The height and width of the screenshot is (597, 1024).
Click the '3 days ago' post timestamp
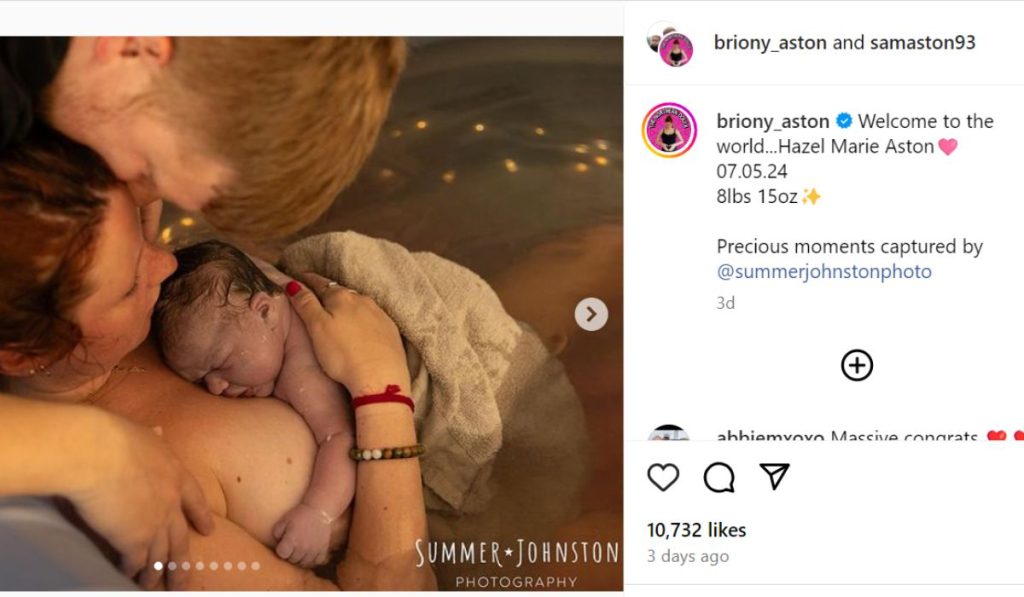point(688,556)
